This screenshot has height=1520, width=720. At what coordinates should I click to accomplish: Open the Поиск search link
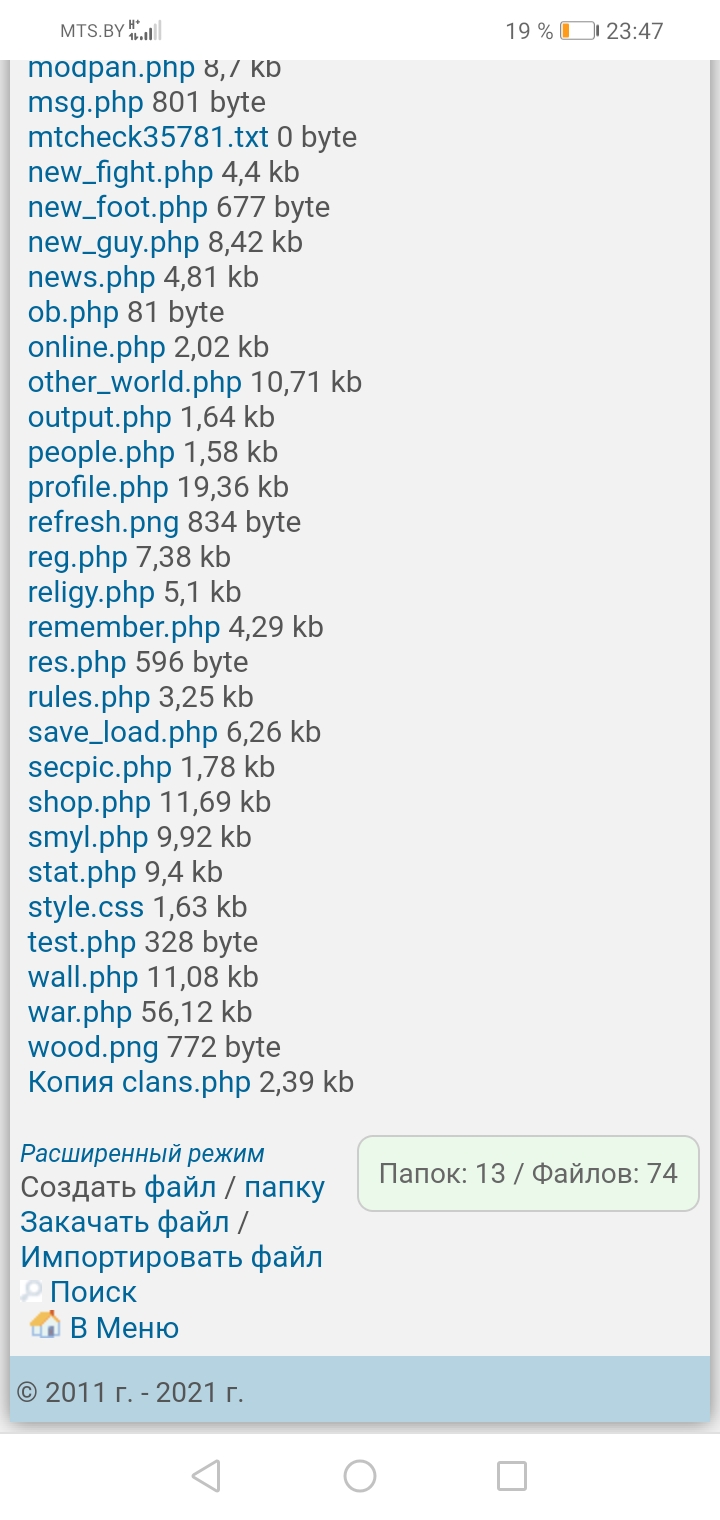tap(93, 1292)
